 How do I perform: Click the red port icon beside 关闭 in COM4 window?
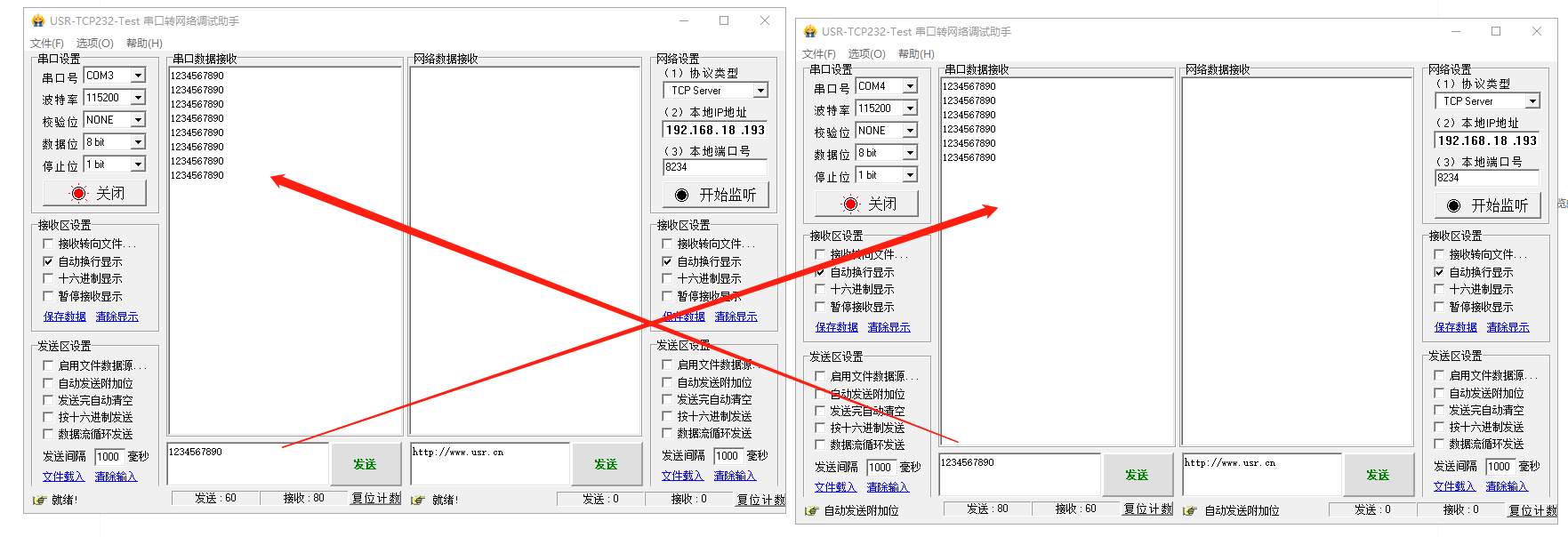click(851, 204)
